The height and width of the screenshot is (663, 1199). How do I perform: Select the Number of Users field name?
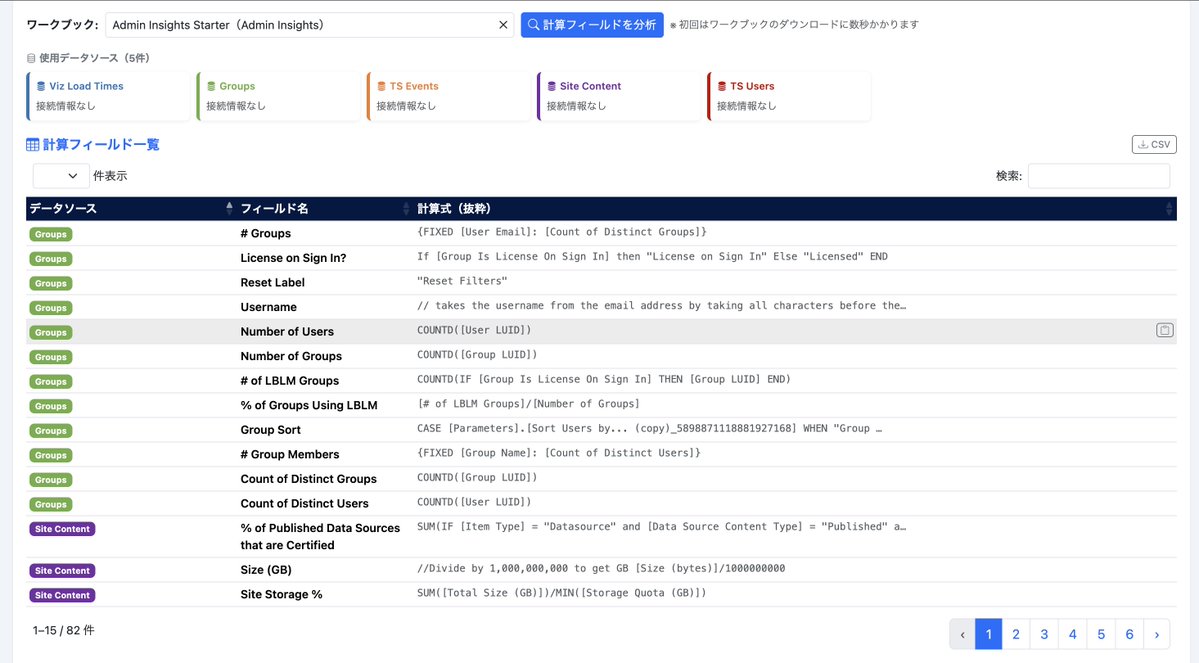click(287, 331)
